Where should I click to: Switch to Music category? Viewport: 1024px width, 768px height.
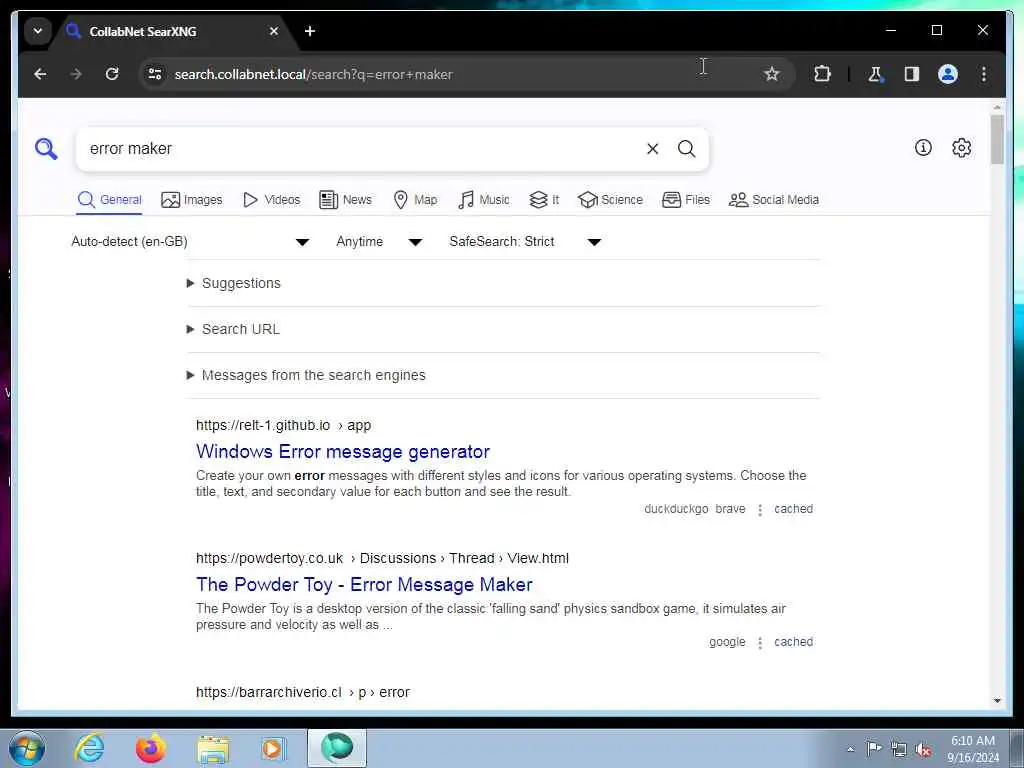tap(484, 200)
